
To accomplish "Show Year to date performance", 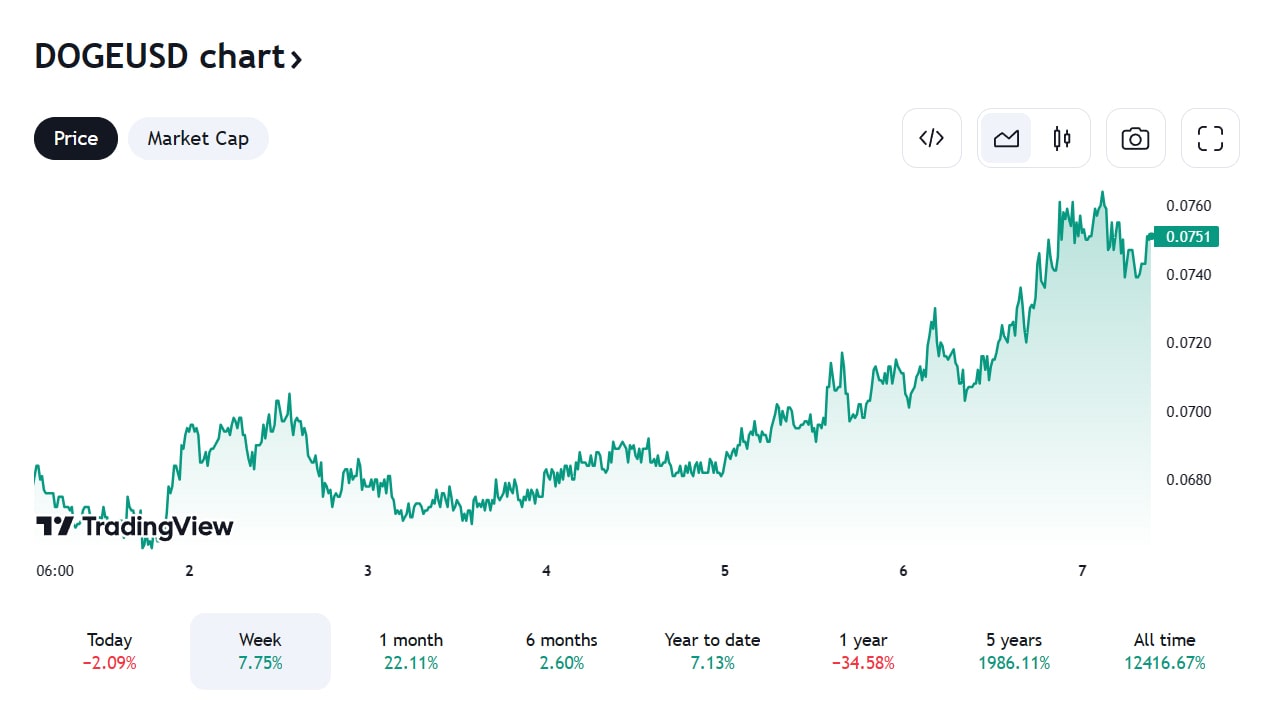I will (712, 651).
